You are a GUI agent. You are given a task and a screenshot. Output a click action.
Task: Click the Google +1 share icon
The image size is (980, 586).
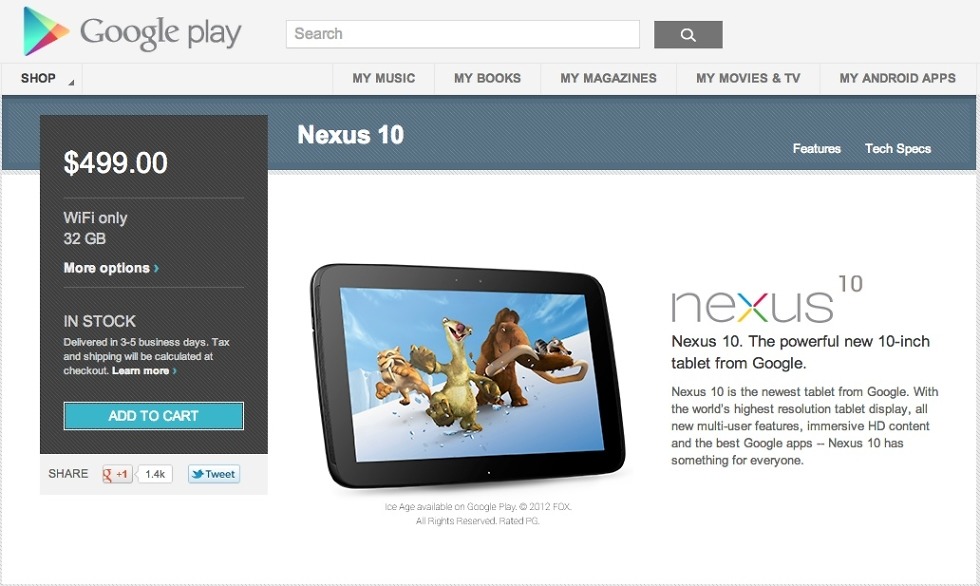(117, 474)
